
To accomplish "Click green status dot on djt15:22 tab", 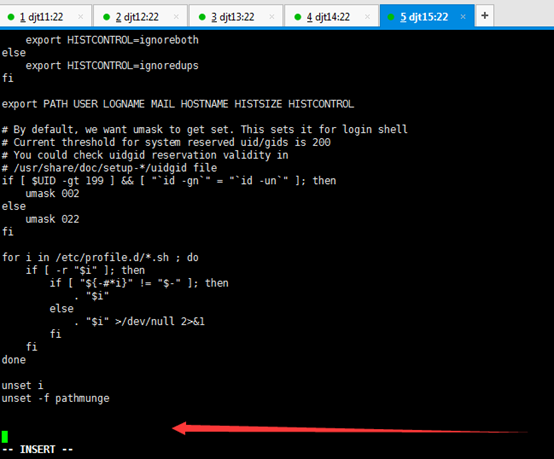I will click(x=390, y=17).
